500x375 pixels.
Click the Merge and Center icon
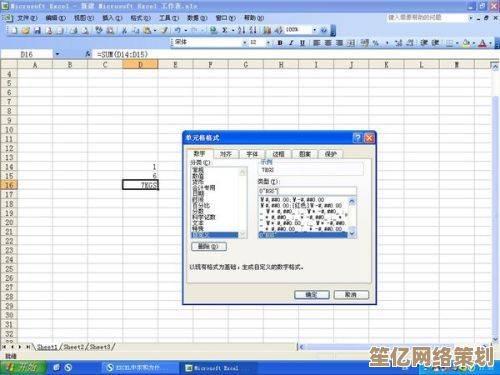[x=351, y=43]
